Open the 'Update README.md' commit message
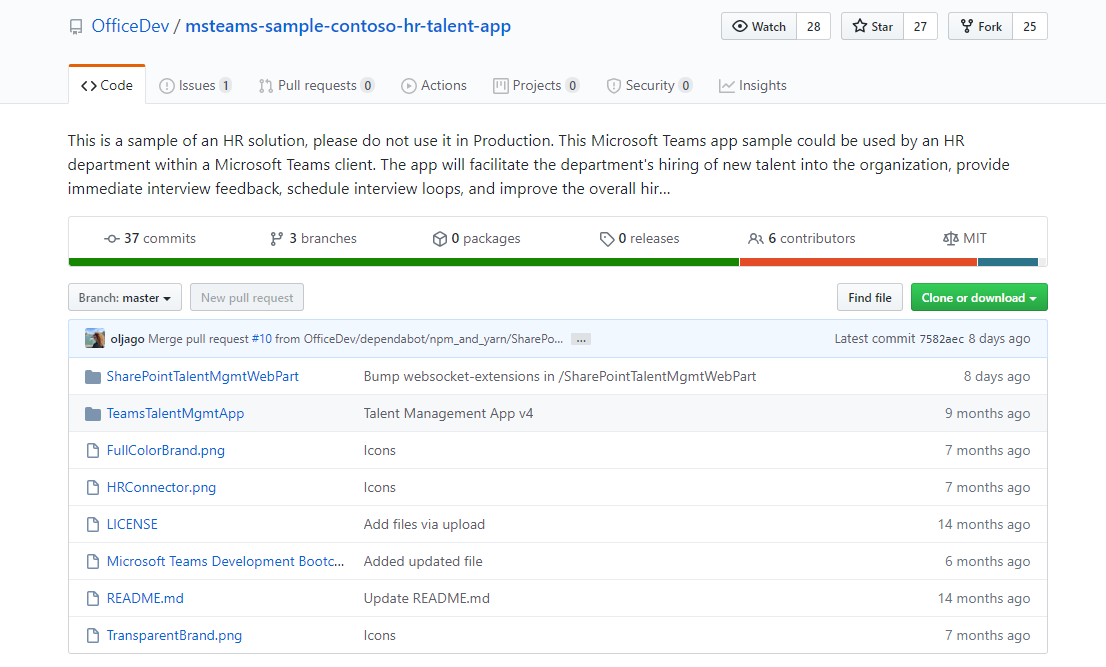1106x667 pixels. pyautogui.click(x=427, y=599)
